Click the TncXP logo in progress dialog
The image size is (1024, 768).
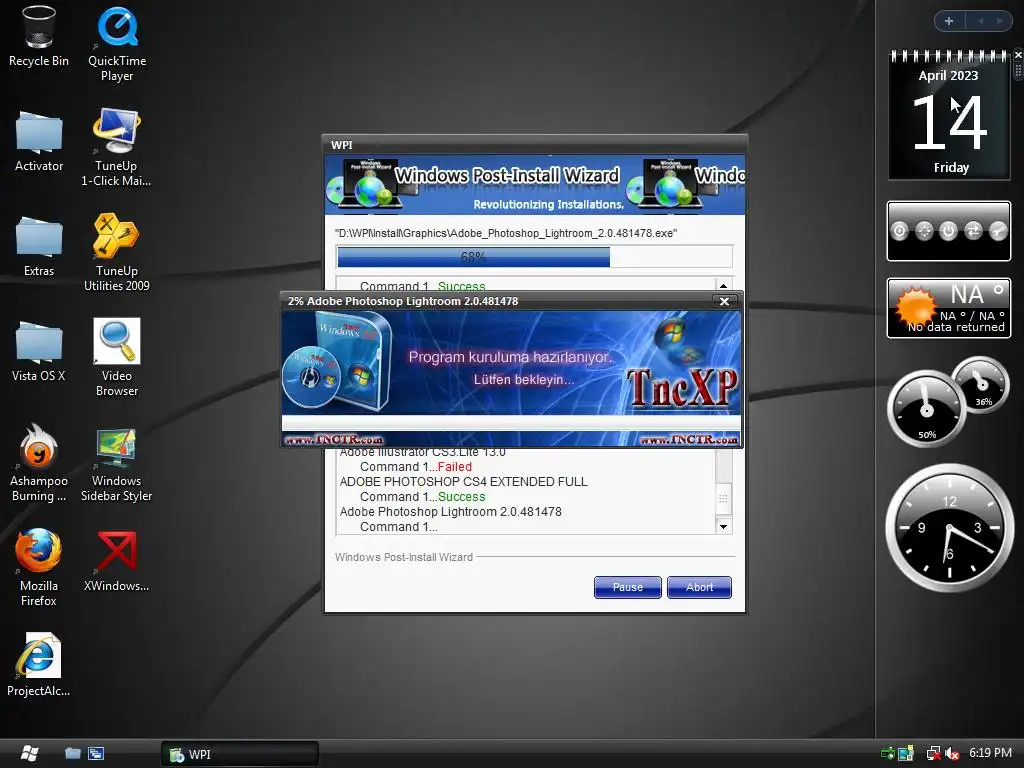click(x=682, y=388)
